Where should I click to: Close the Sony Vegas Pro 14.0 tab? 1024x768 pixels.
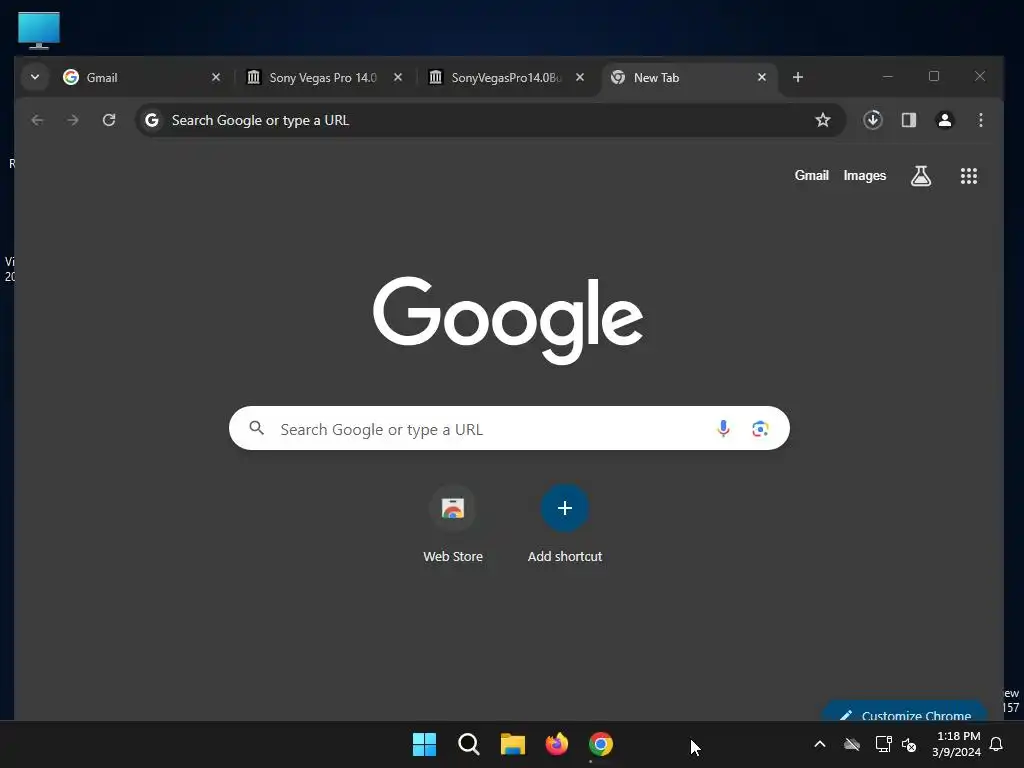[x=398, y=77]
